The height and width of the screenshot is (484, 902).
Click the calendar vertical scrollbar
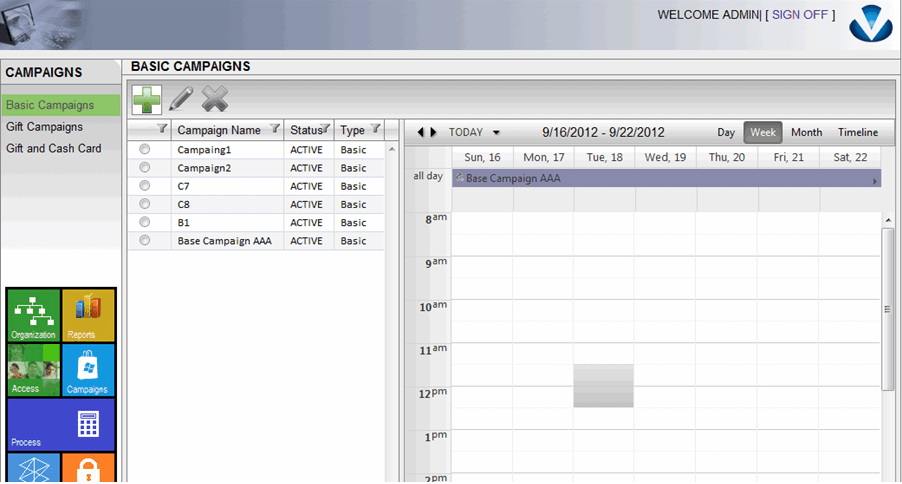point(888,310)
